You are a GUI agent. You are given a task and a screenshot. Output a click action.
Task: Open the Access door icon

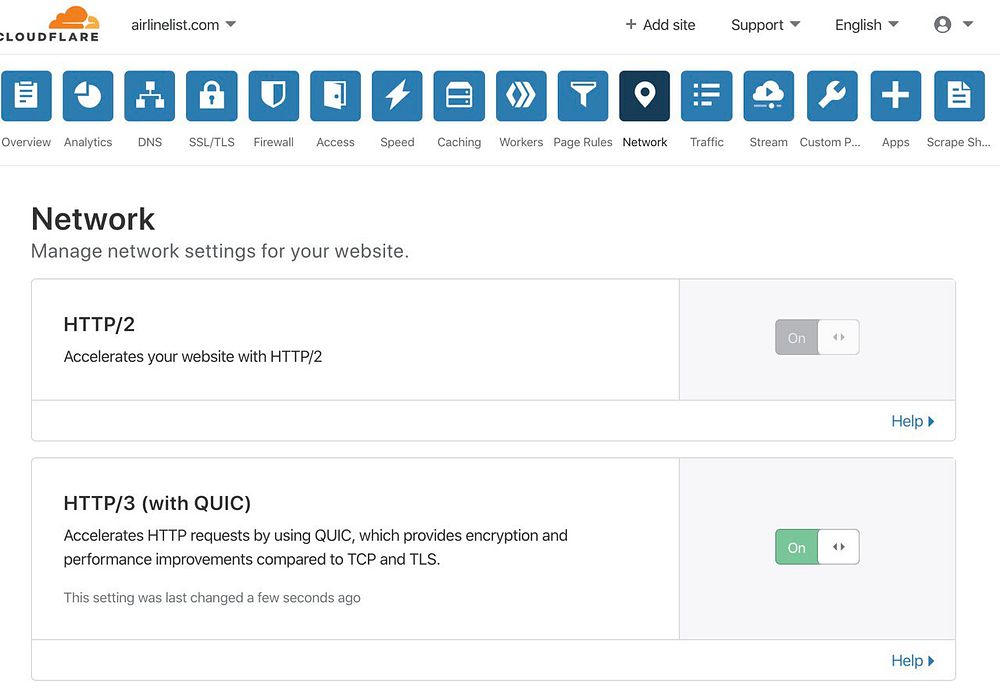[x=335, y=96]
